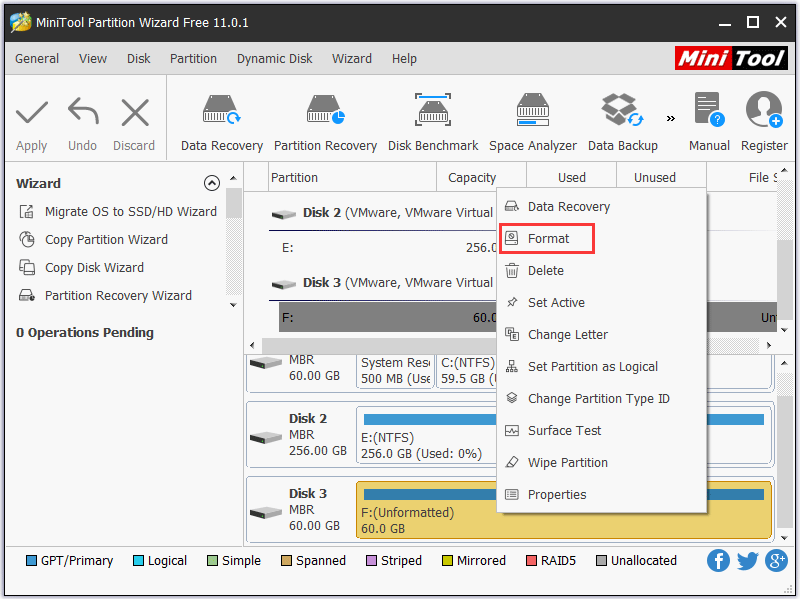Choose Wipe Partition in context menu
The height and width of the screenshot is (599, 800).
(x=602, y=463)
